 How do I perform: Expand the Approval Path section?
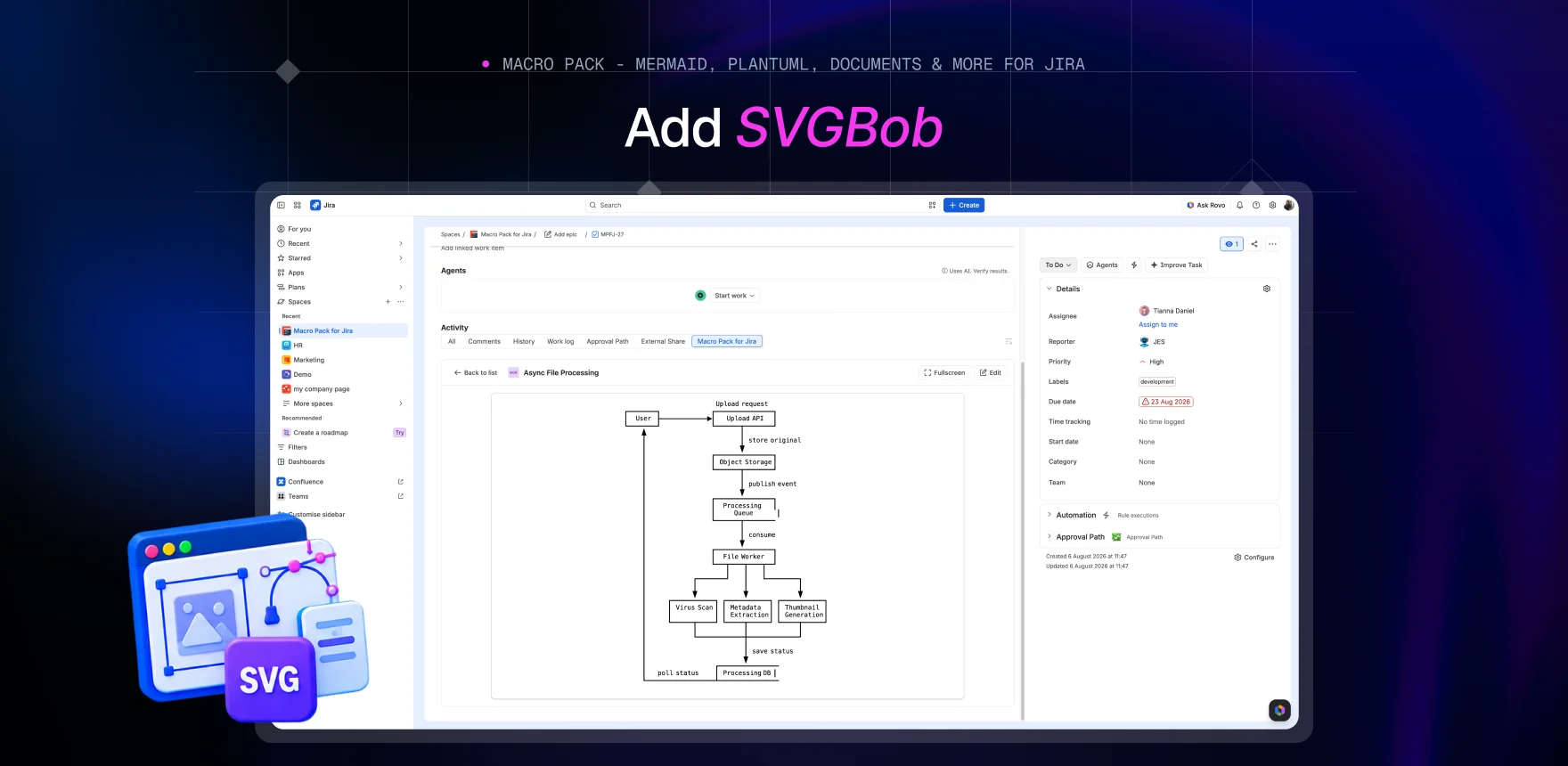coord(1049,536)
